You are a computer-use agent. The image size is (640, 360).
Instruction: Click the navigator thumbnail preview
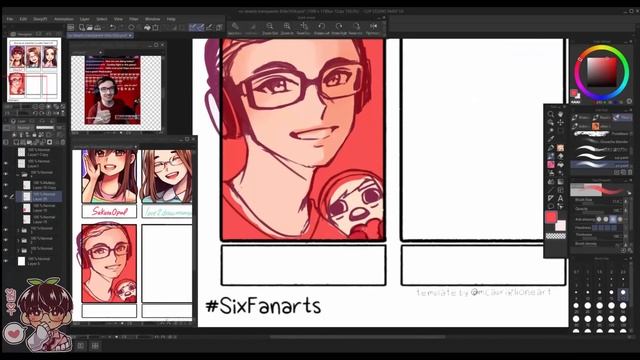(x=34, y=70)
